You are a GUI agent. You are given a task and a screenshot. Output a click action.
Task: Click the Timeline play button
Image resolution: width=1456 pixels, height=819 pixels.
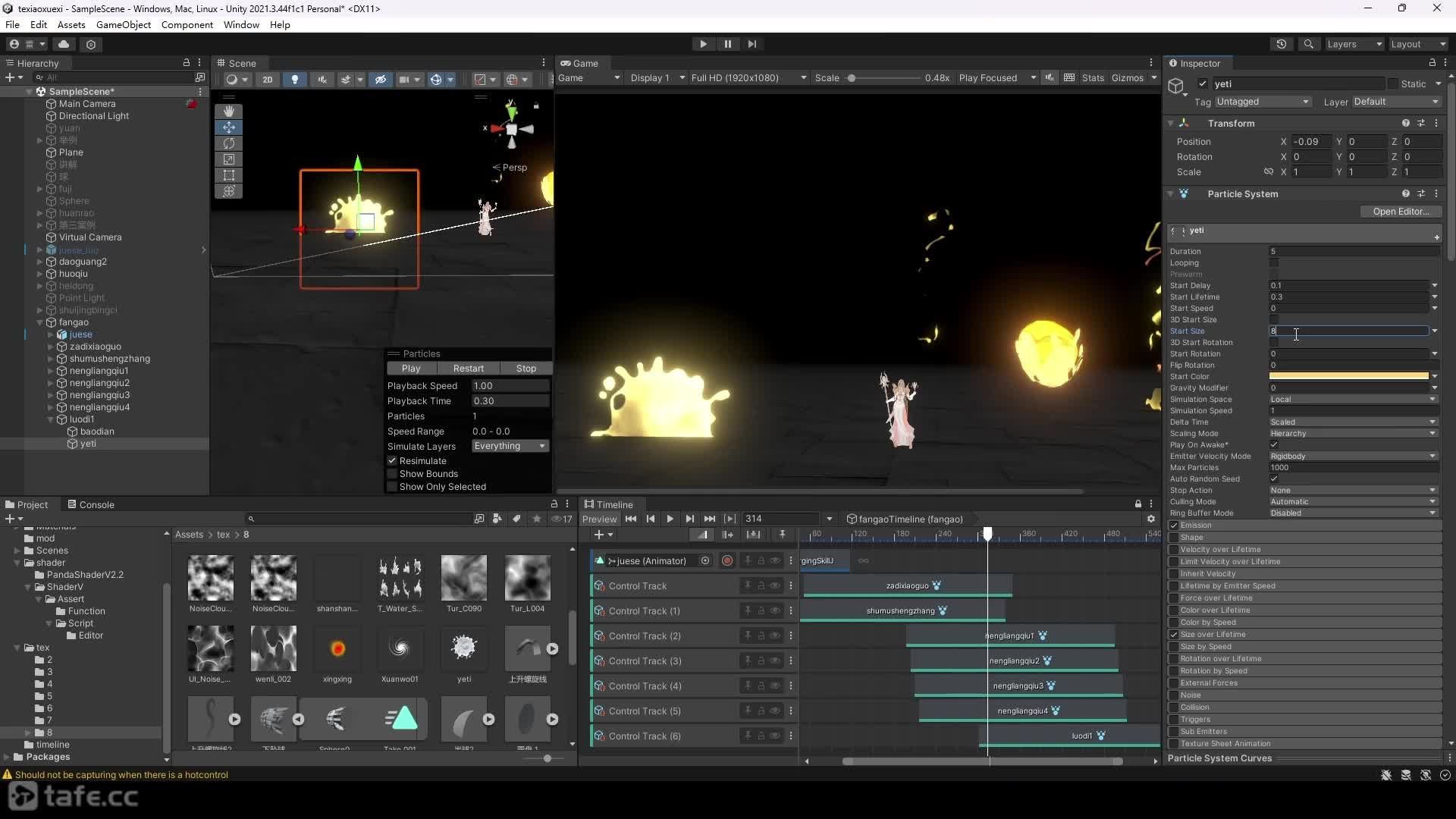670,519
